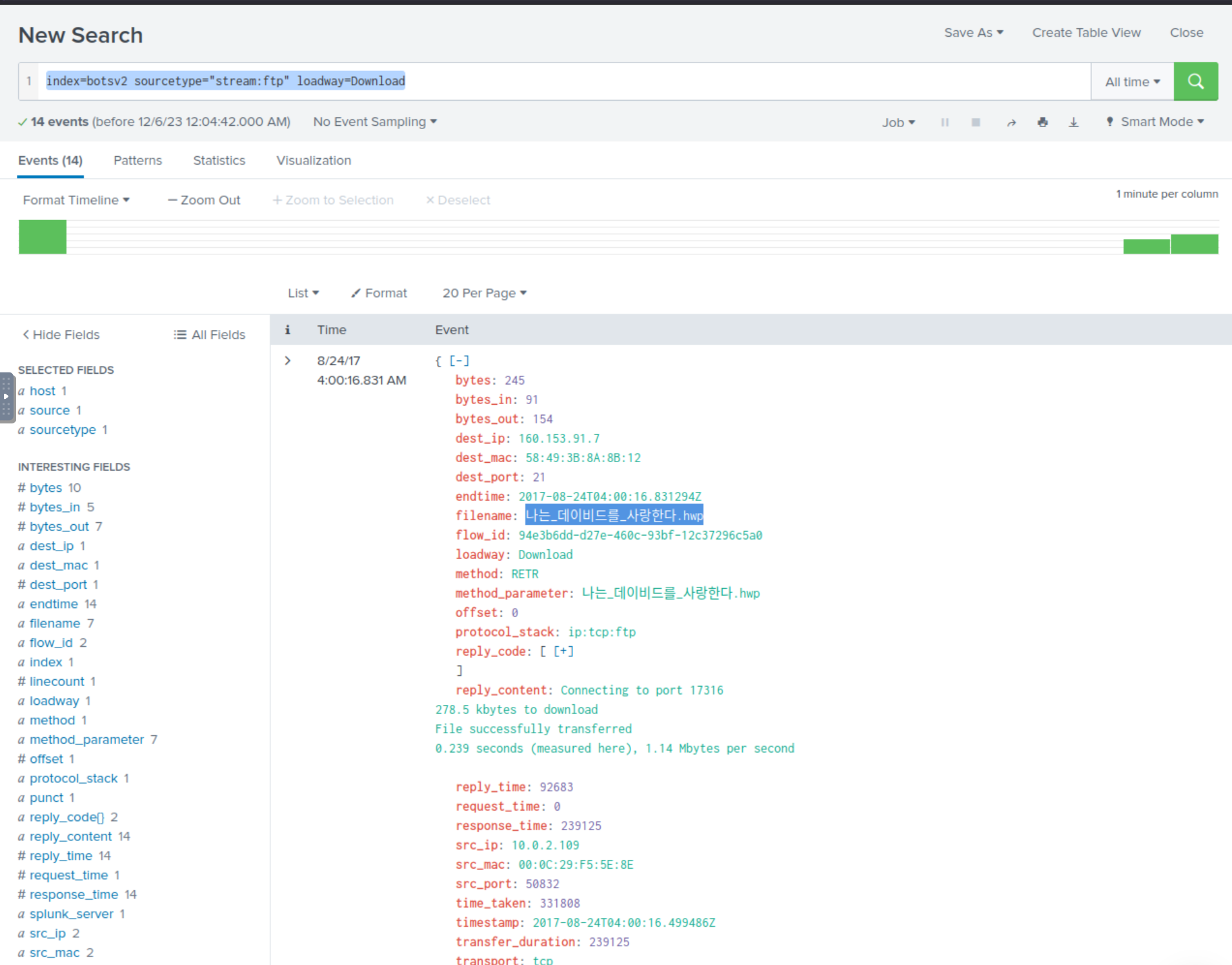Open the splunk_server field
1232x965 pixels.
pyautogui.click(x=72, y=913)
